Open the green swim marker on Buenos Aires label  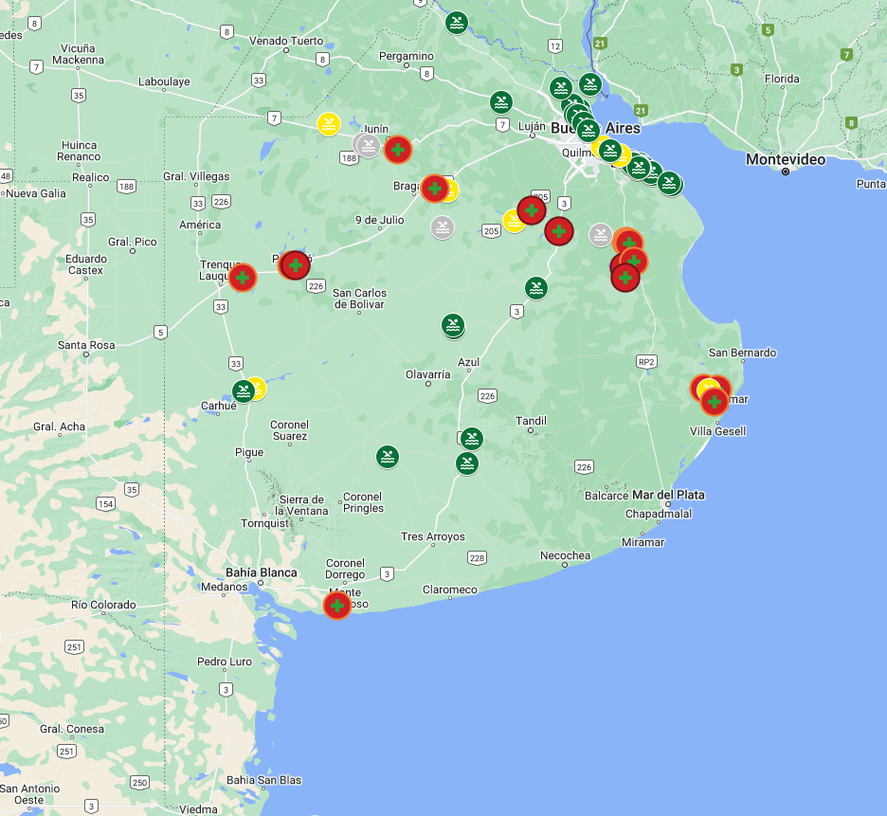[588, 131]
